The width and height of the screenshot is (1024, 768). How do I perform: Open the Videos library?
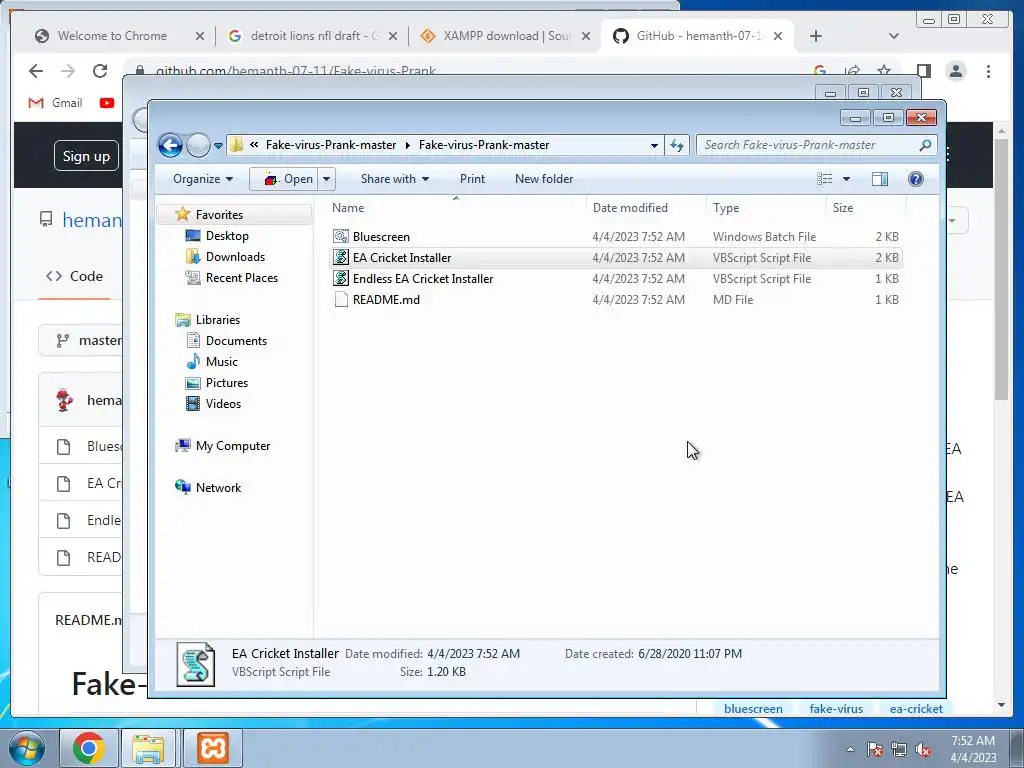223,404
